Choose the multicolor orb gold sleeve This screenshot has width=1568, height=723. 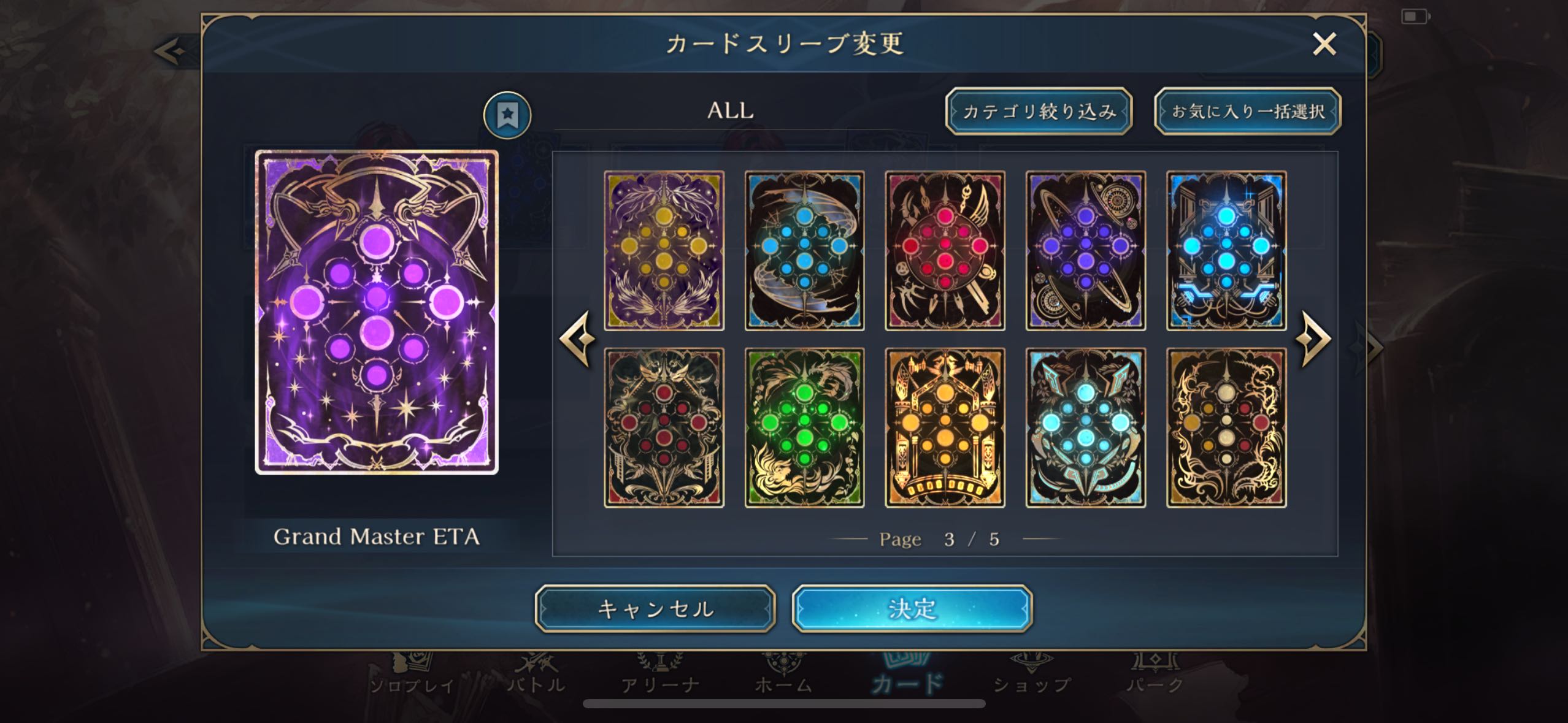pyautogui.click(x=1226, y=428)
